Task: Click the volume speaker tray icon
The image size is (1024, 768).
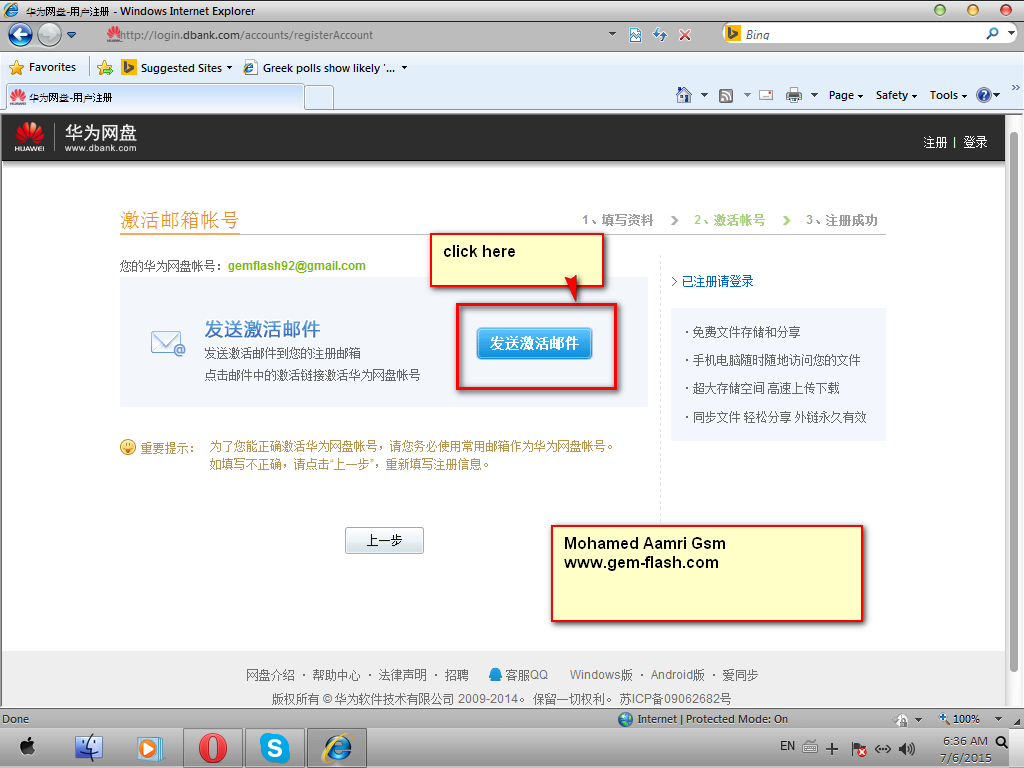Action: tap(907, 749)
